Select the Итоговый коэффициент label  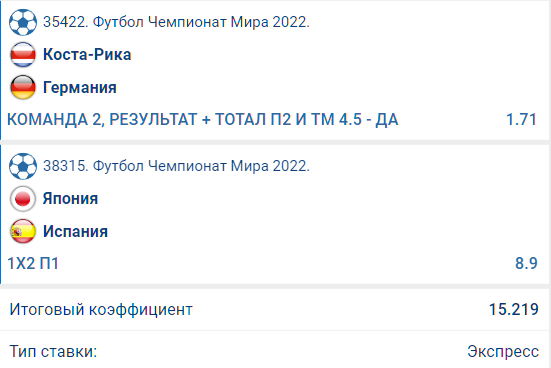(x=101, y=310)
